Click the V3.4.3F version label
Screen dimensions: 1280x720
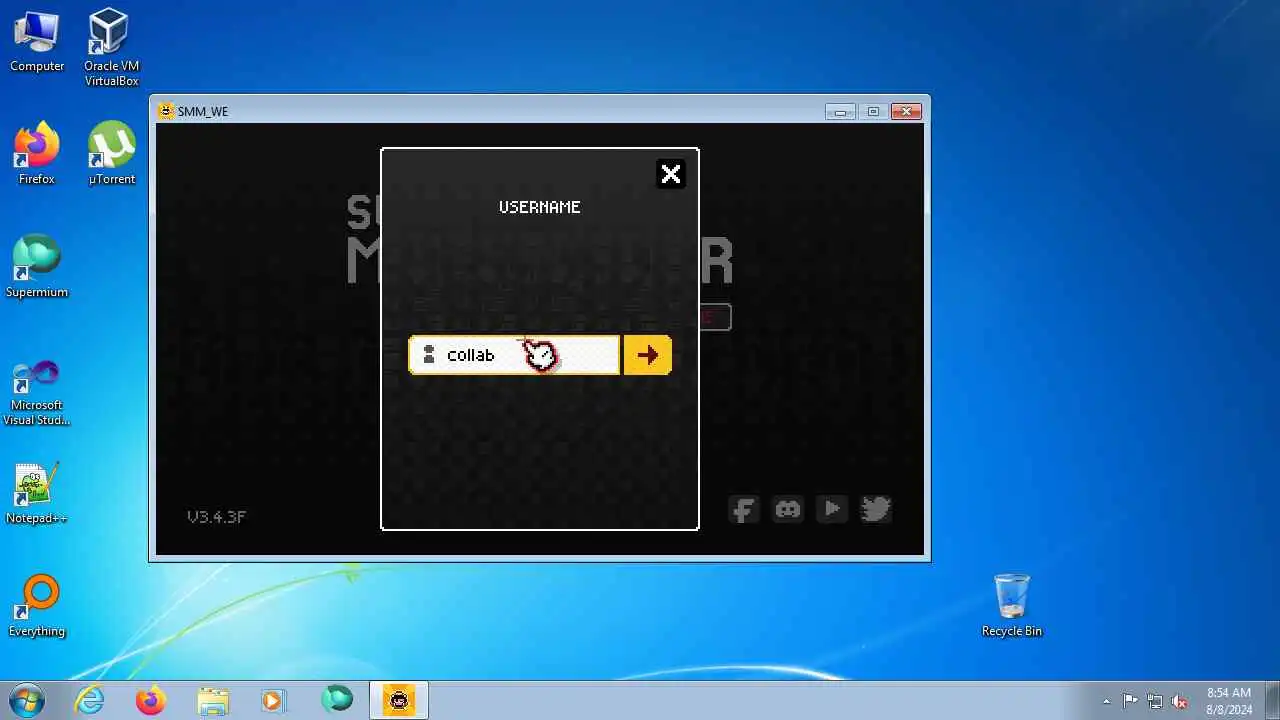pyautogui.click(x=216, y=517)
